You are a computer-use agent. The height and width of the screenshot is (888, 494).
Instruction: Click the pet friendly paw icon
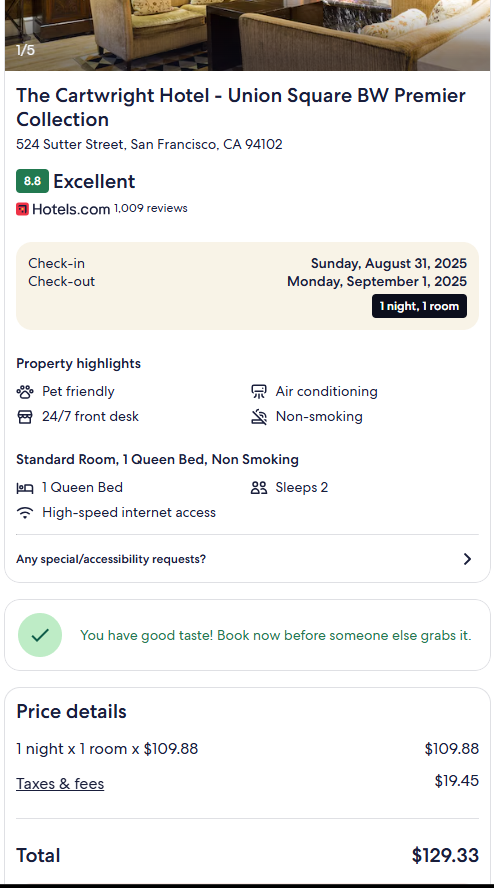(x=25, y=391)
